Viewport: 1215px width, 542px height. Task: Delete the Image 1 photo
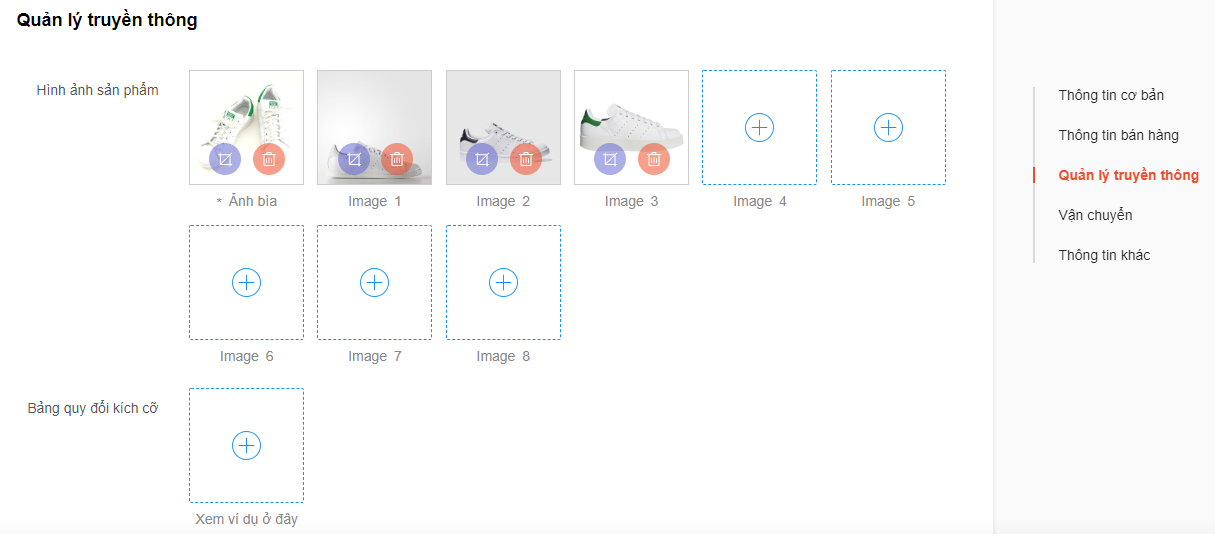click(397, 159)
